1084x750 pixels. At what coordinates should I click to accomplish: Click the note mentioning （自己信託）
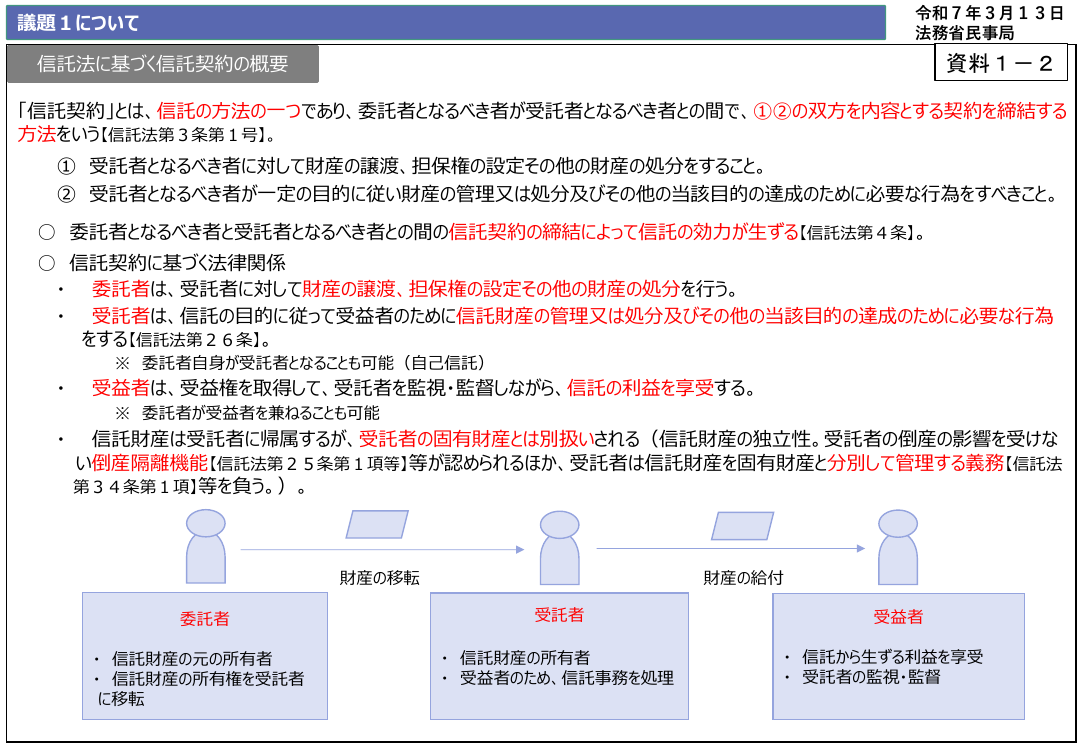pos(301,363)
